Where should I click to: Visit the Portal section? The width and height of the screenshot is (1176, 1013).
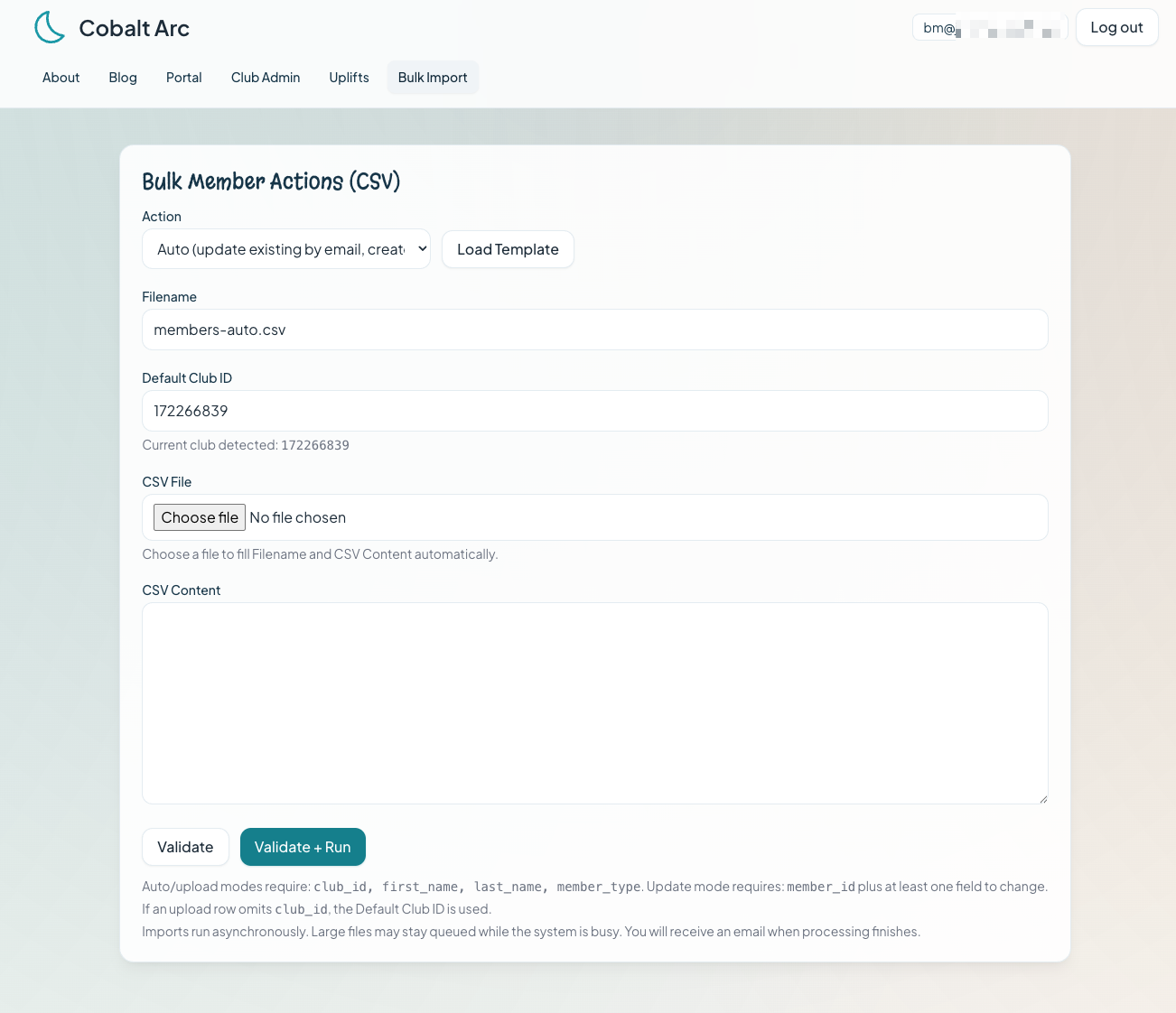pos(183,78)
